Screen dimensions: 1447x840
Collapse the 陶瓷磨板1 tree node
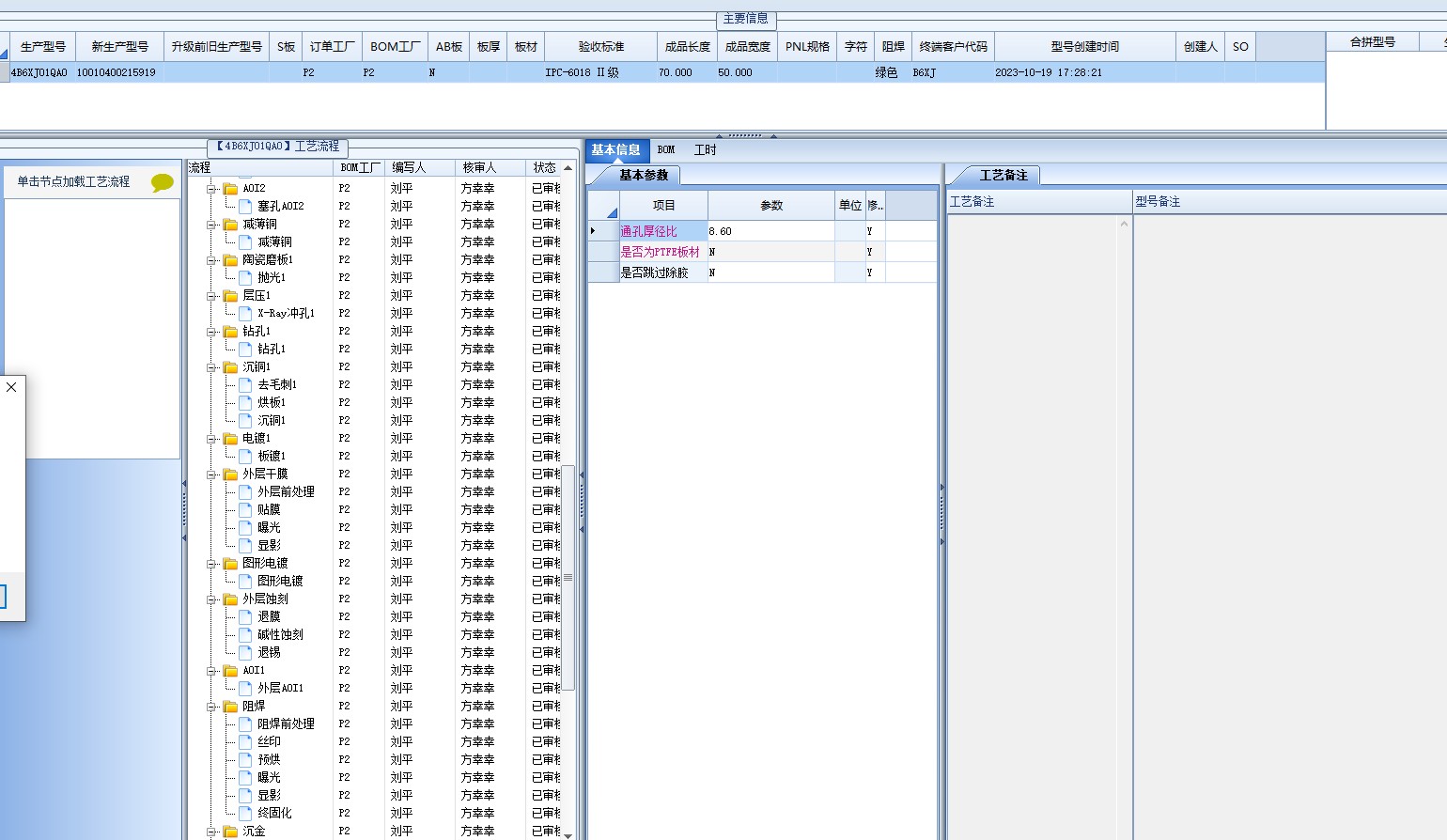click(x=212, y=260)
